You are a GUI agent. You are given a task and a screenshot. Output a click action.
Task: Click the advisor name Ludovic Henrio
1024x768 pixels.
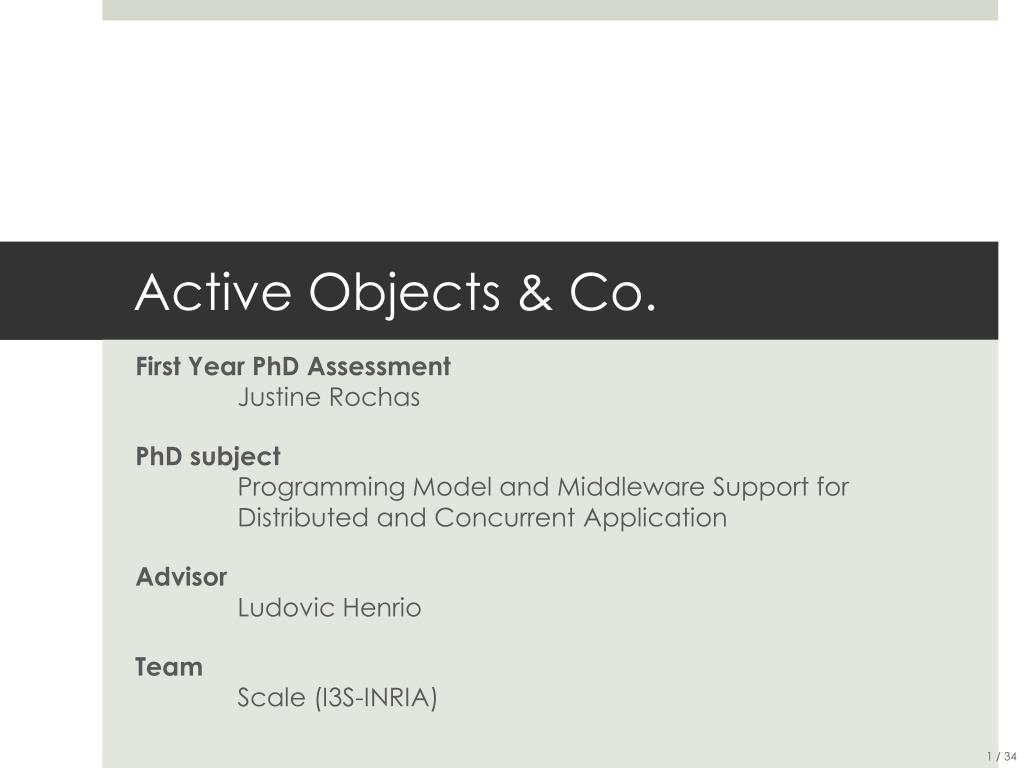(329, 607)
